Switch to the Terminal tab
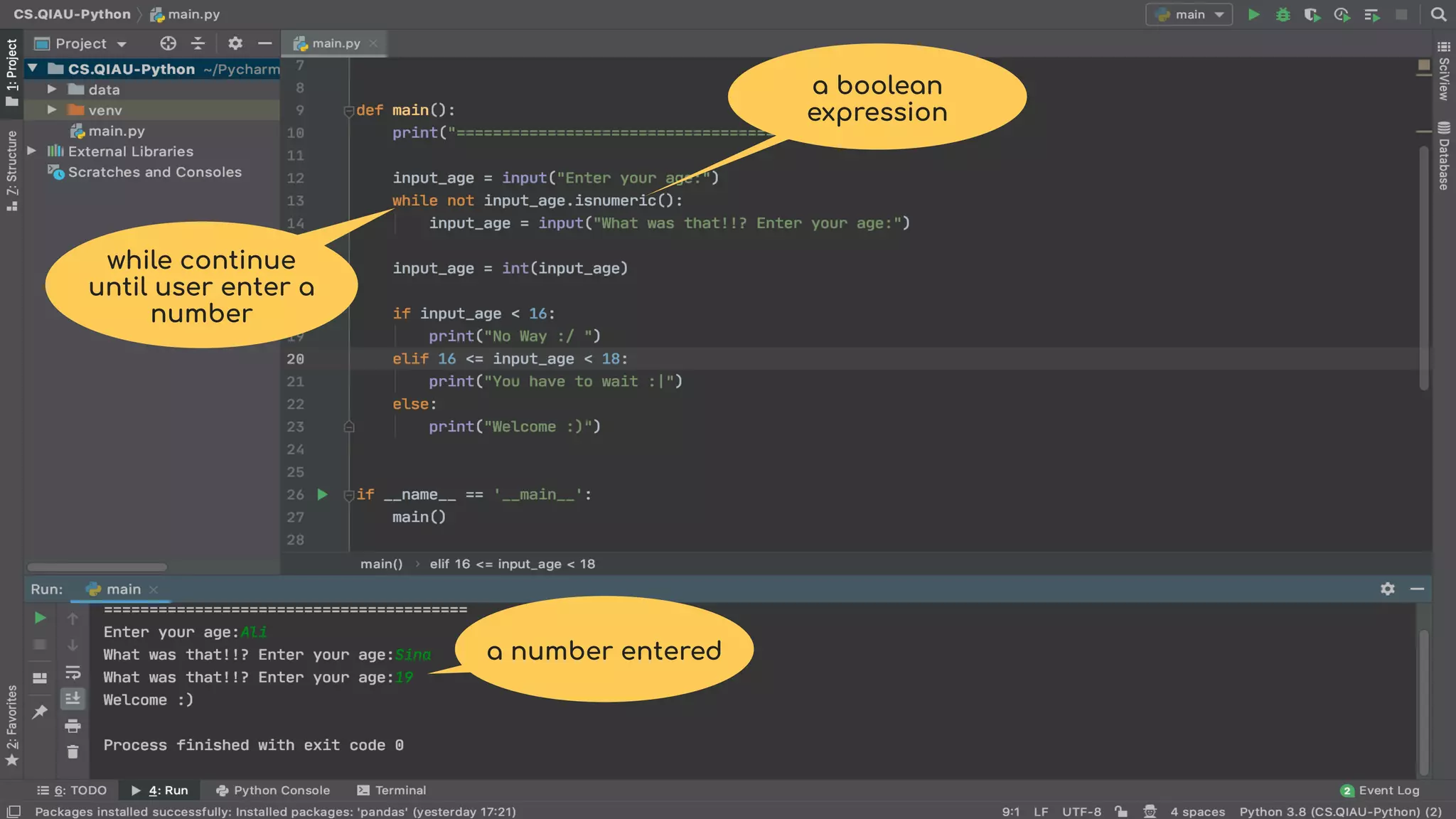The image size is (1456, 819). [x=392, y=790]
